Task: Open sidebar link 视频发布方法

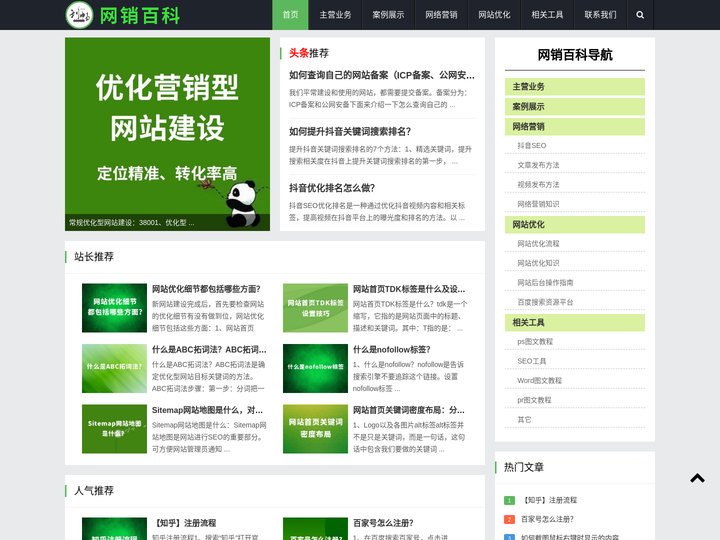Action: [538, 185]
